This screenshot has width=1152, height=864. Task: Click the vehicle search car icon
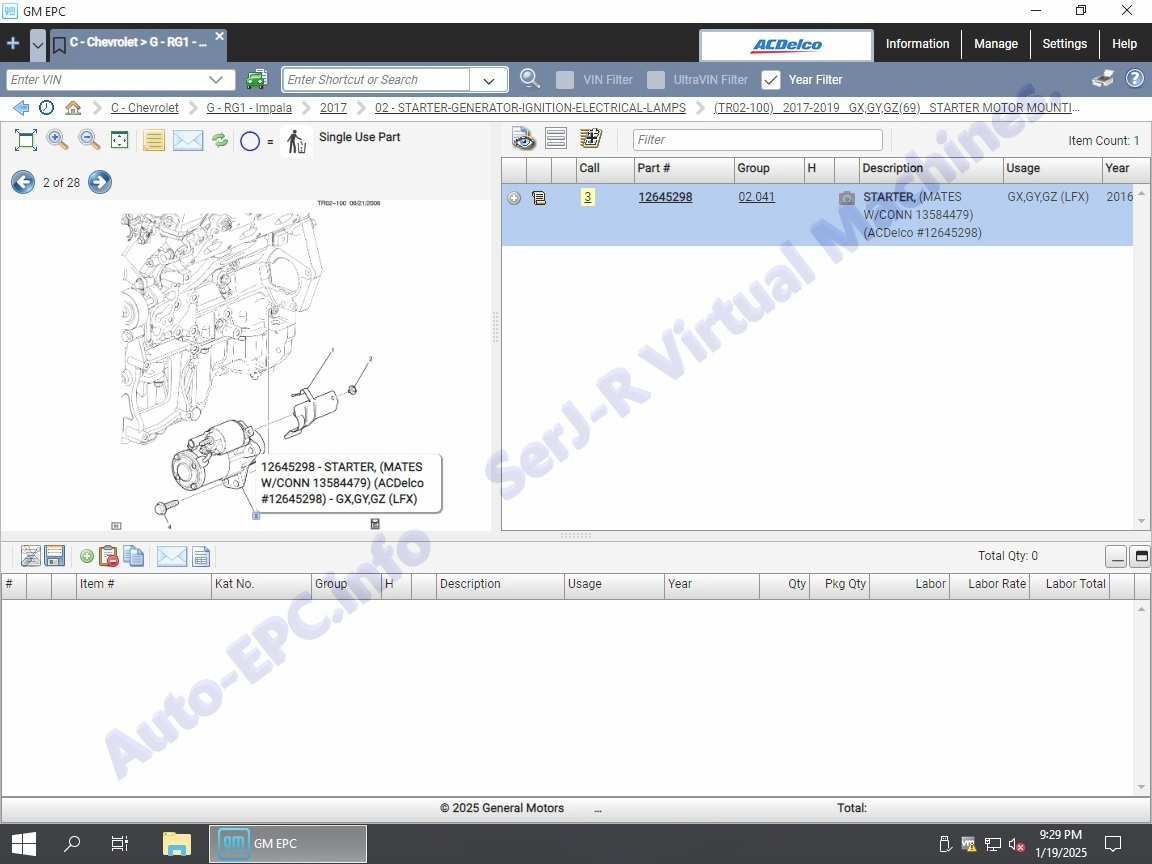(257, 79)
